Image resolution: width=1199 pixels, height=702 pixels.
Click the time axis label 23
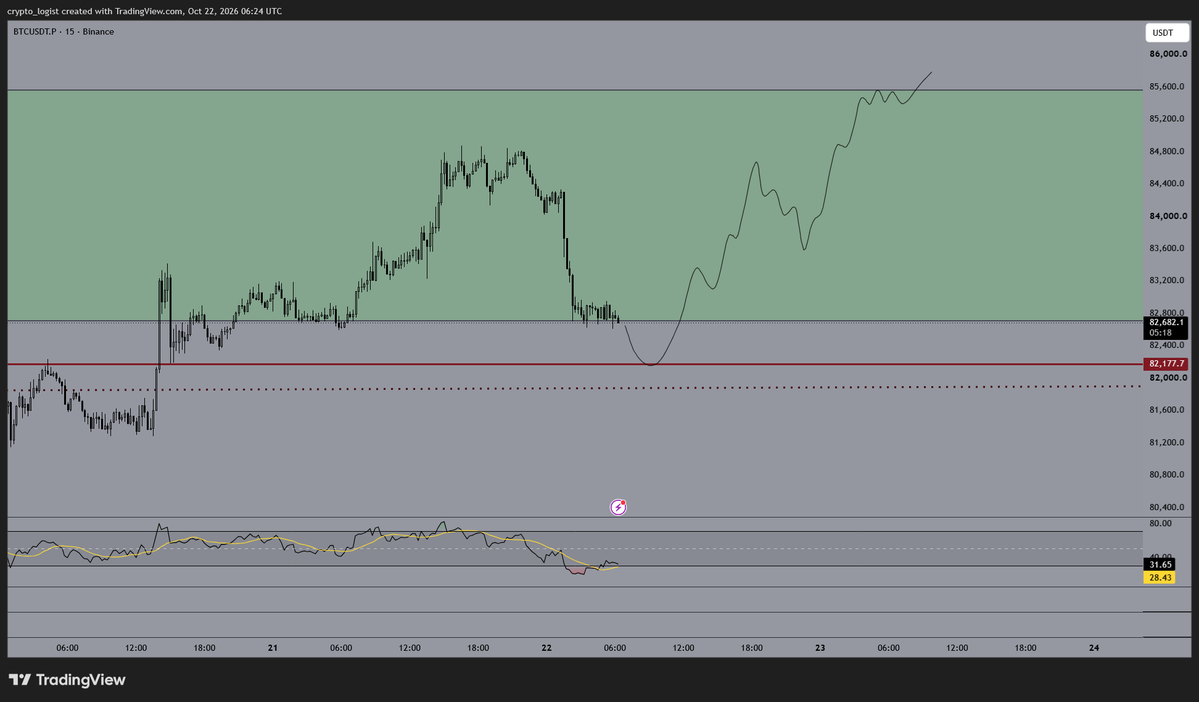(820, 648)
